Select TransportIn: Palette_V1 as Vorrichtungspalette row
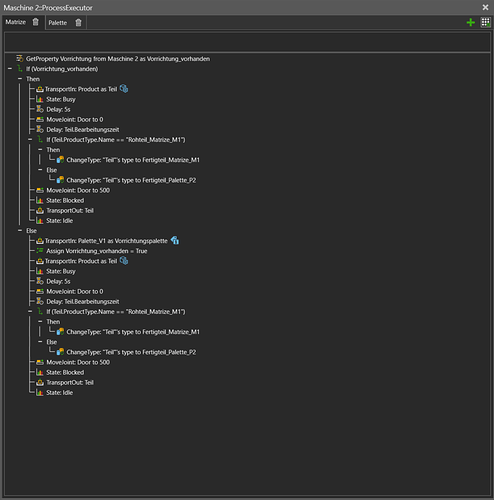 pyautogui.click(x=106, y=241)
